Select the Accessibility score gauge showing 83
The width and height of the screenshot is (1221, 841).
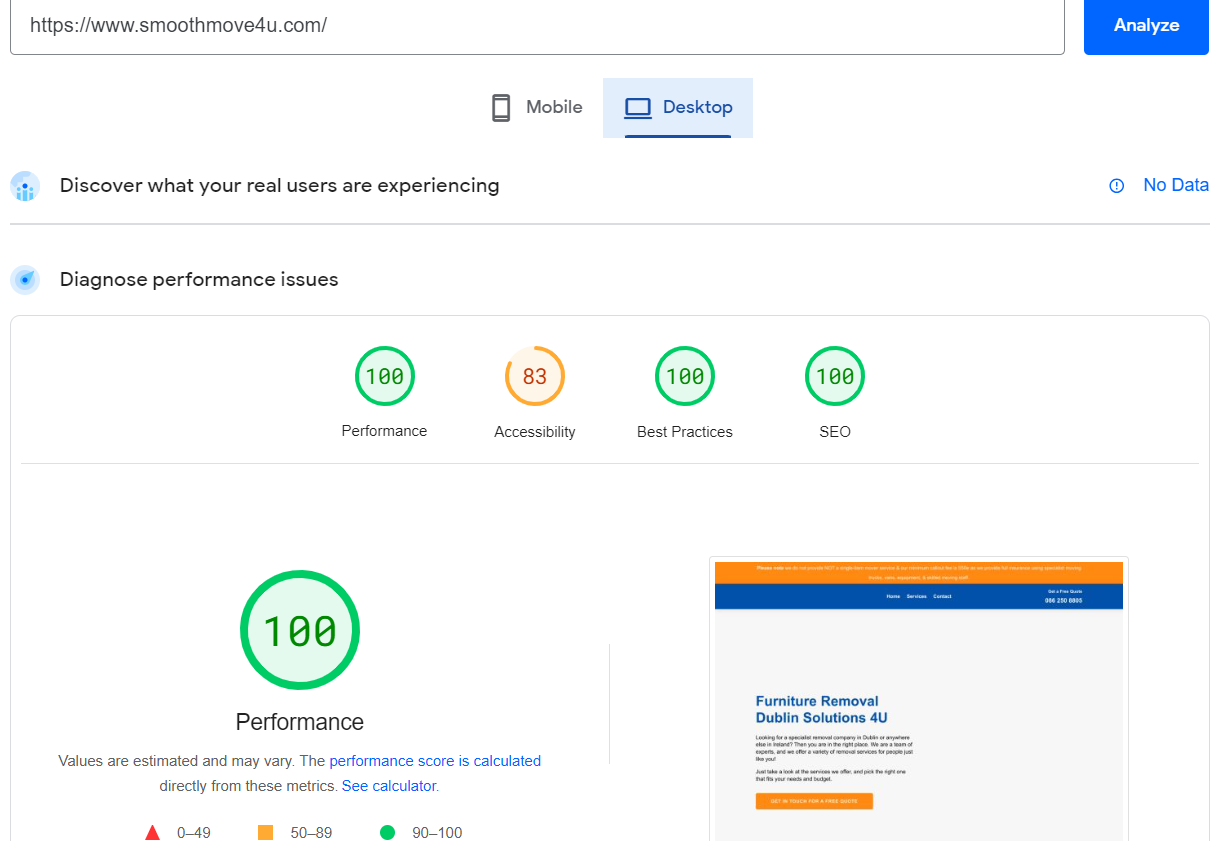(535, 376)
